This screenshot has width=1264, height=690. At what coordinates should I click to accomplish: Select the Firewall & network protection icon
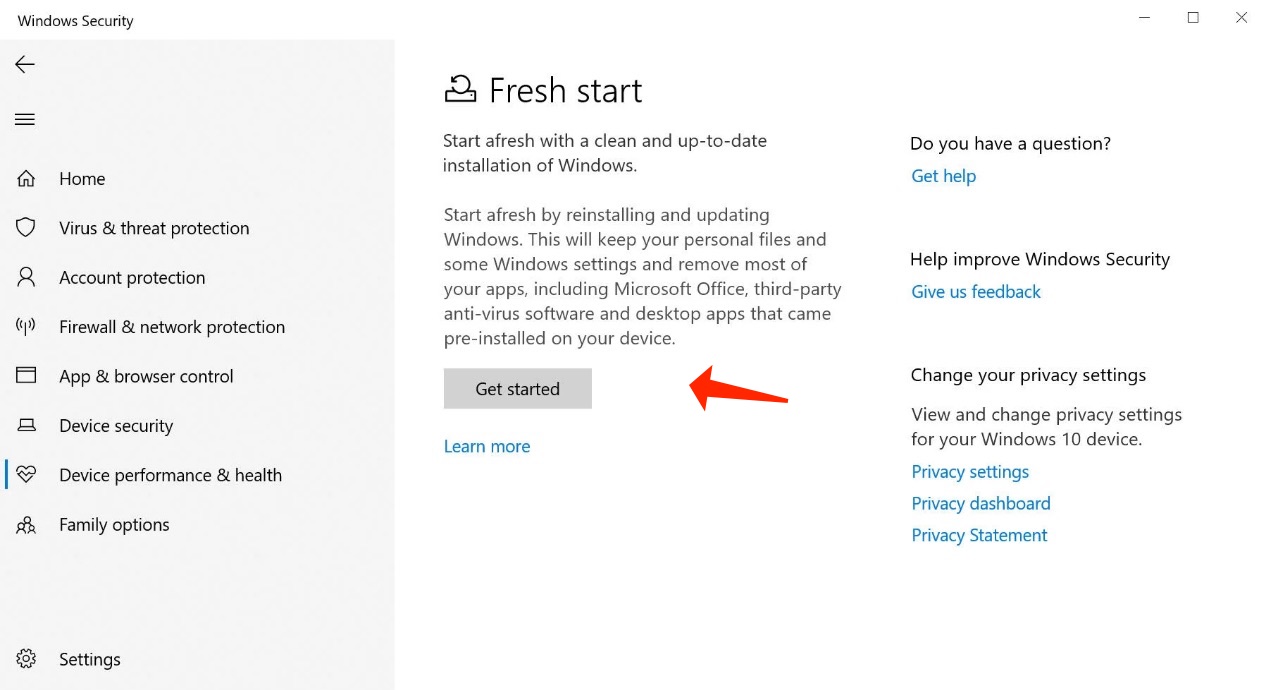[x=26, y=326]
